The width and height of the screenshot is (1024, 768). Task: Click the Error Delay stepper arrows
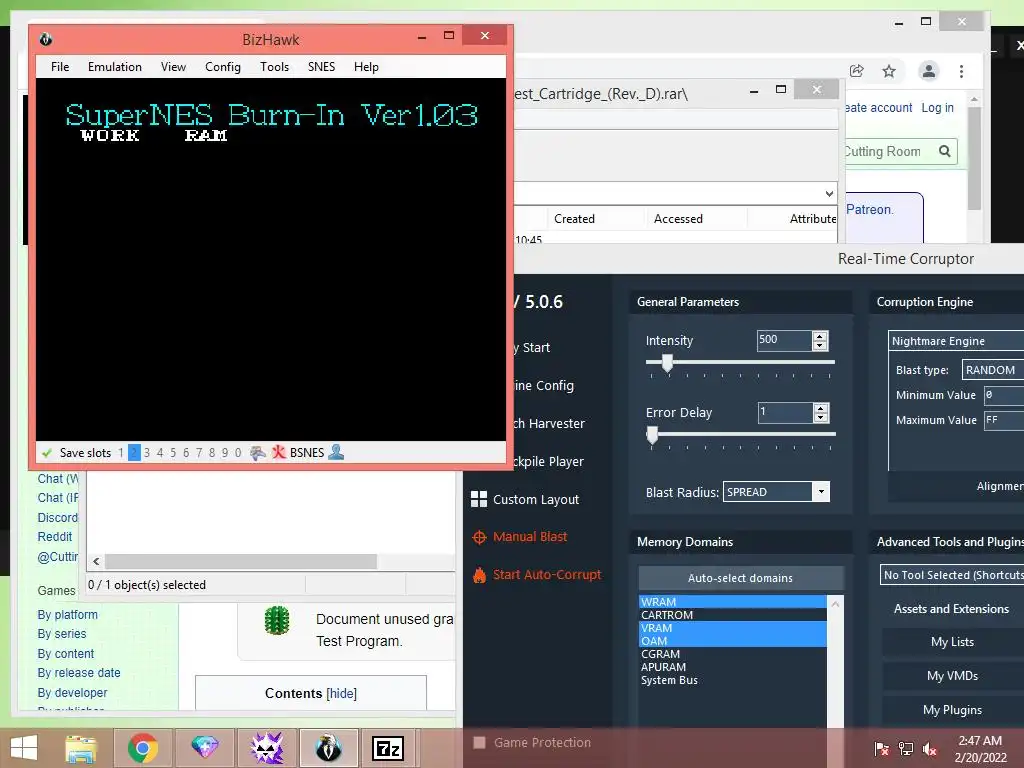[821, 412]
